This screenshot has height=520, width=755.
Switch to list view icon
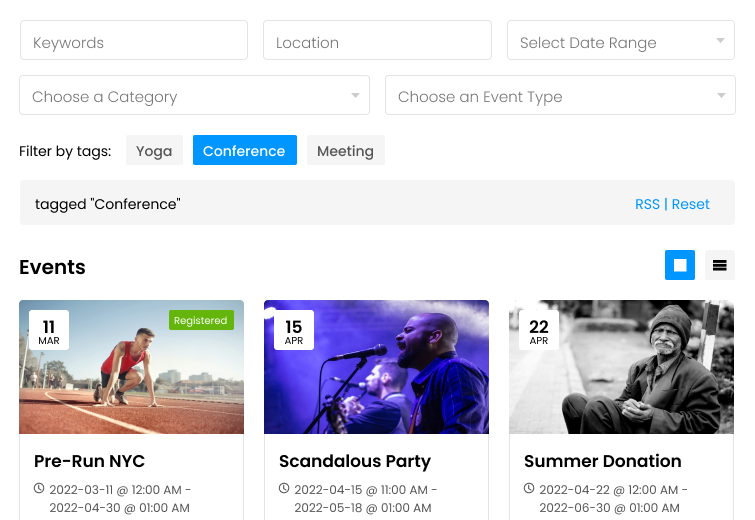pyautogui.click(x=719, y=265)
